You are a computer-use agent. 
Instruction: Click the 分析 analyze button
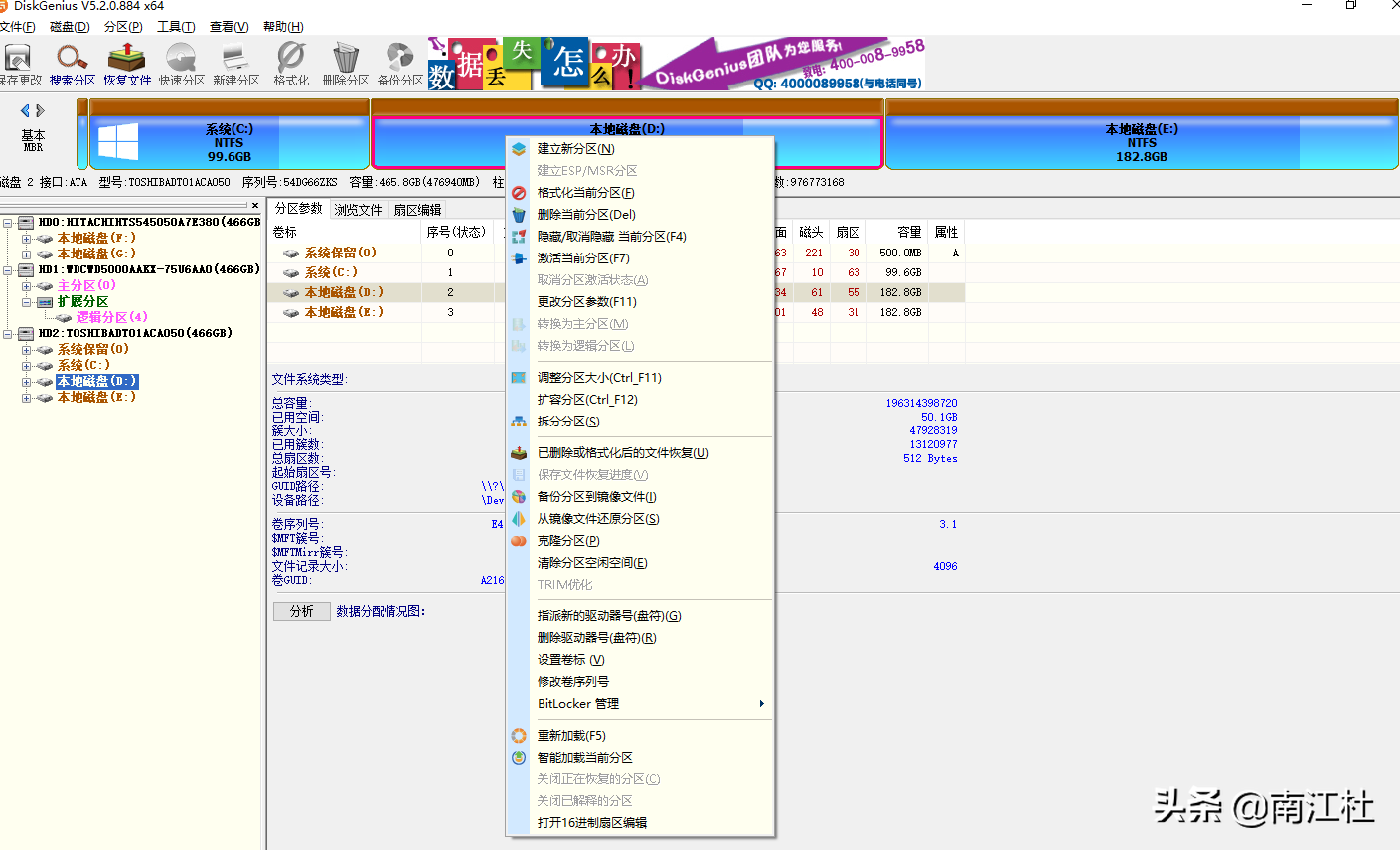(x=302, y=612)
